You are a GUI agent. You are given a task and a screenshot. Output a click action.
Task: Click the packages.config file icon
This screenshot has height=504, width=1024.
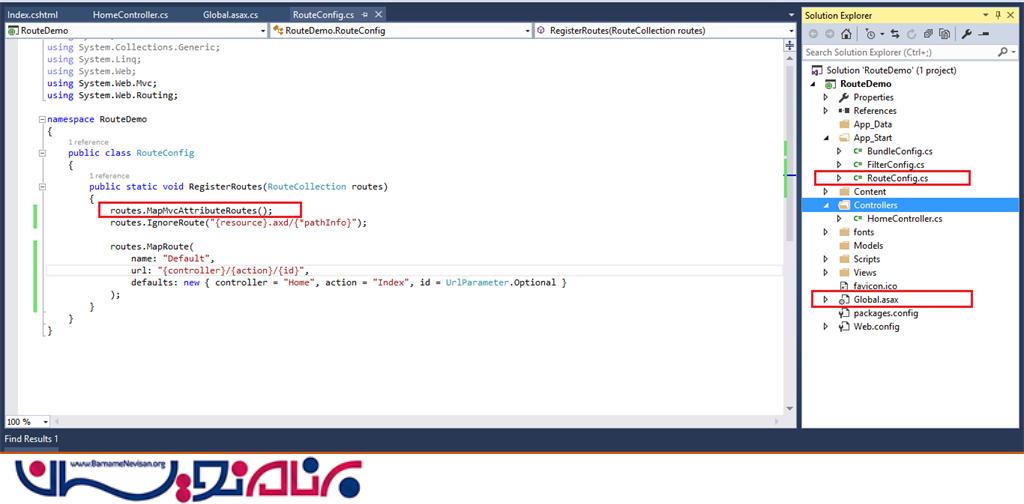pos(843,313)
